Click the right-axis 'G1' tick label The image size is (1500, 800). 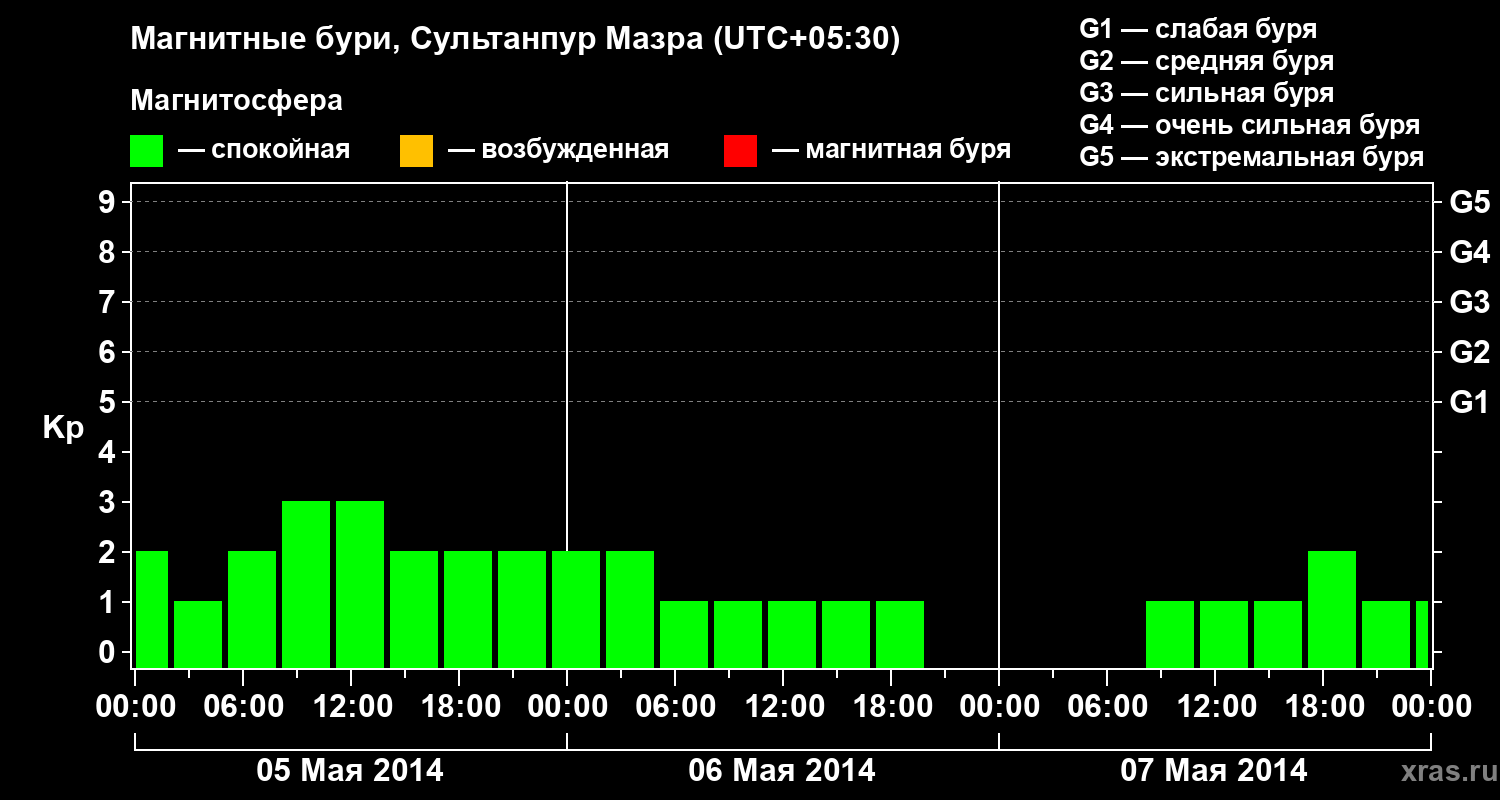(x=1469, y=403)
